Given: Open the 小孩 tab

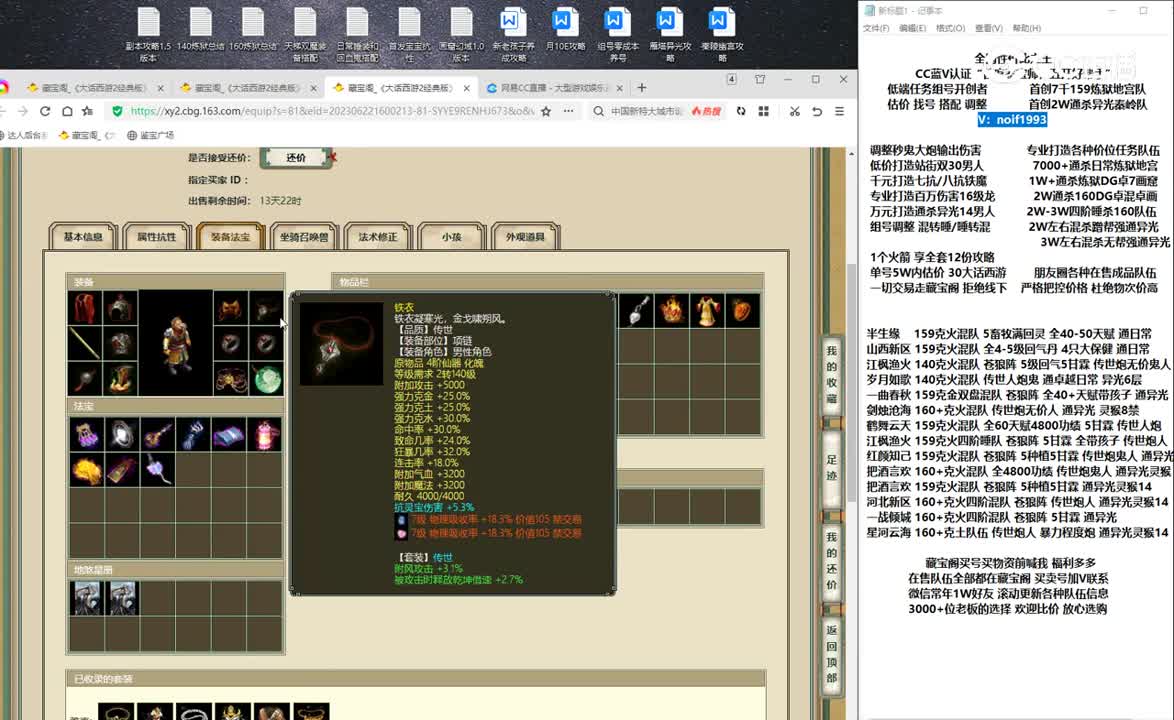Looking at the screenshot, I should (451, 237).
